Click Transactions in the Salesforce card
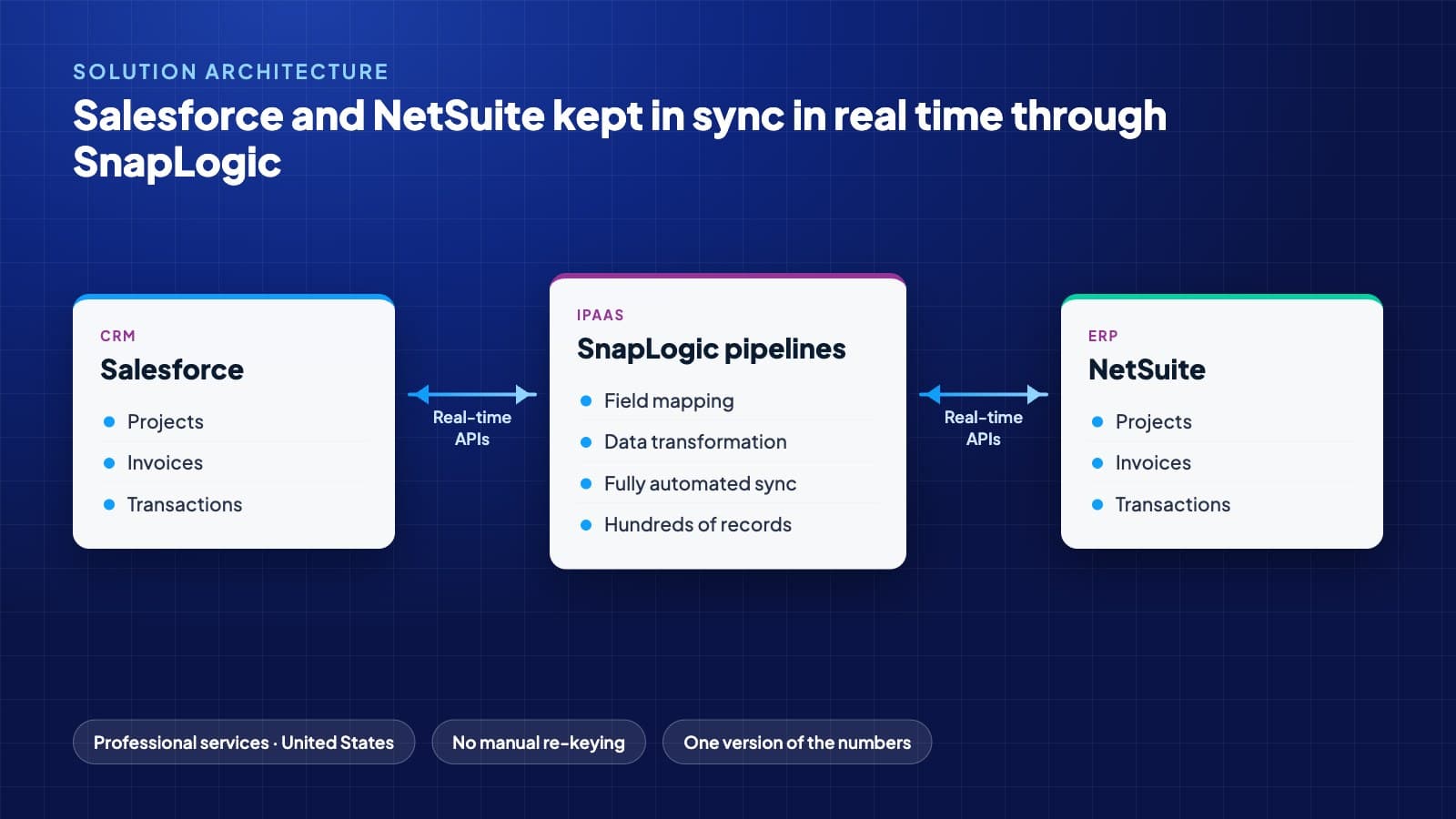This screenshot has width=1456, height=819. 185,504
